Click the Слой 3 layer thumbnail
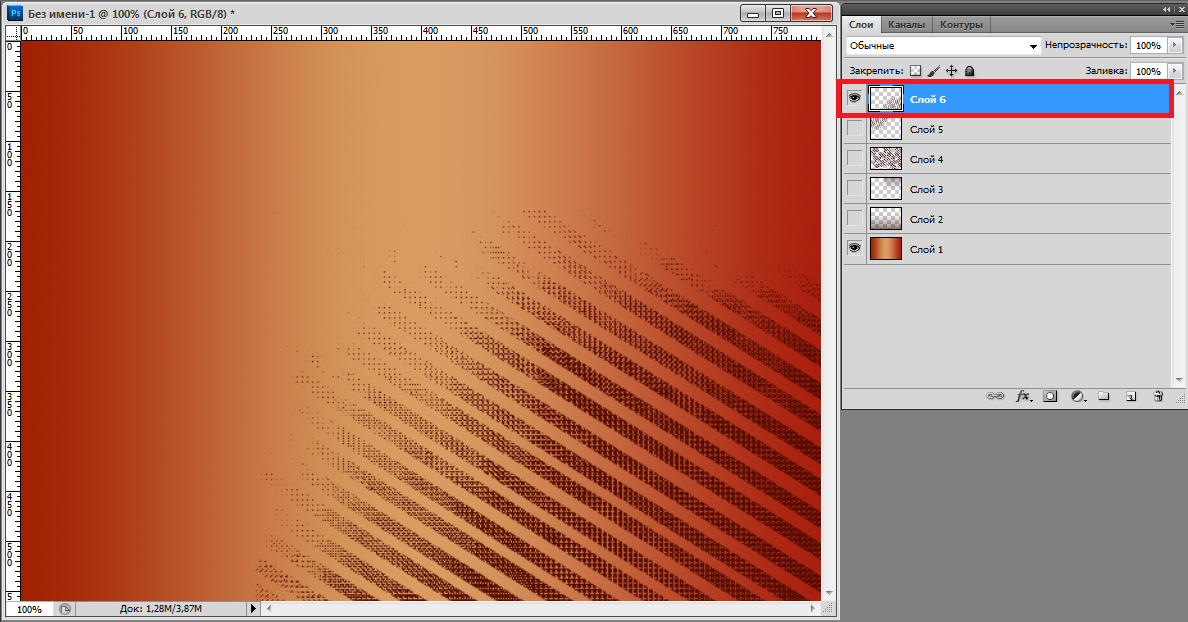The height and width of the screenshot is (622, 1188). 886,189
